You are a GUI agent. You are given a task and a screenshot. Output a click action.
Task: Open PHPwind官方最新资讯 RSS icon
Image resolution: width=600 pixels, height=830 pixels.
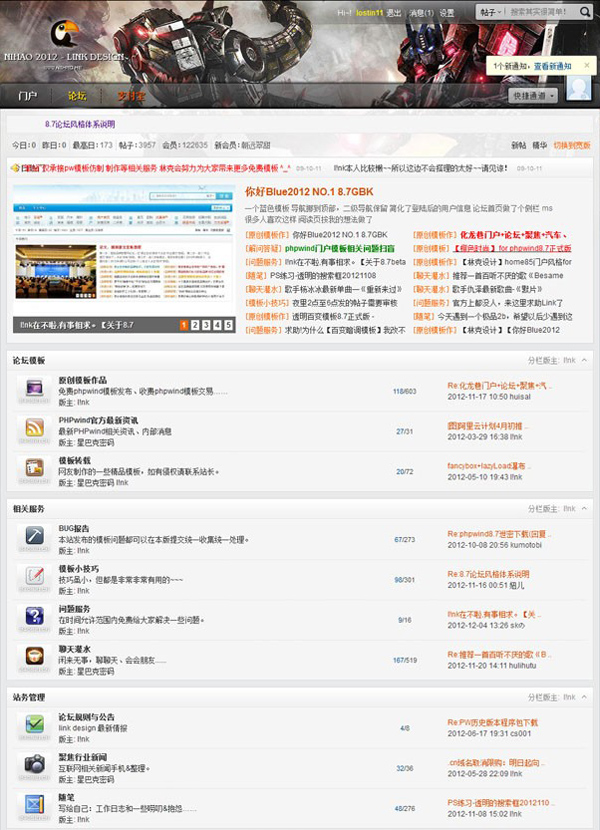(34, 428)
